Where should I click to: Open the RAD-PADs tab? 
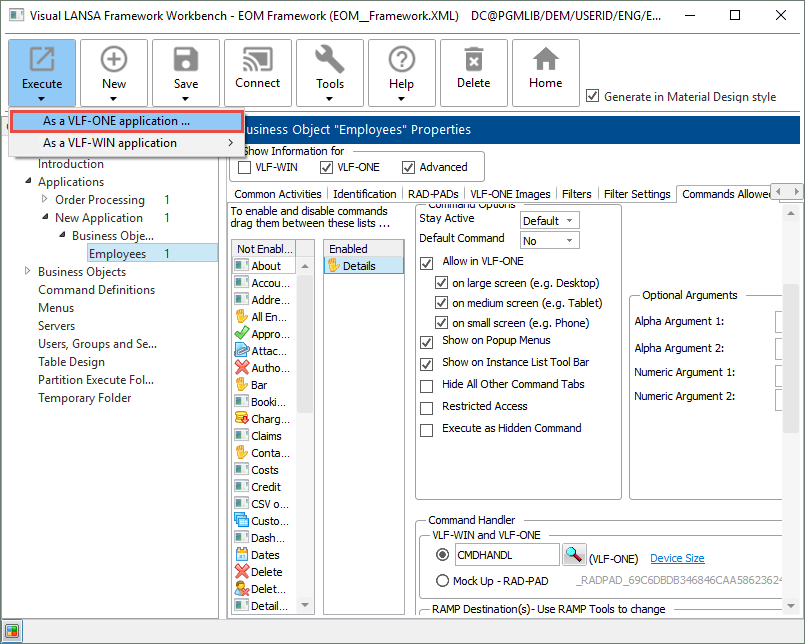(433, 194)
